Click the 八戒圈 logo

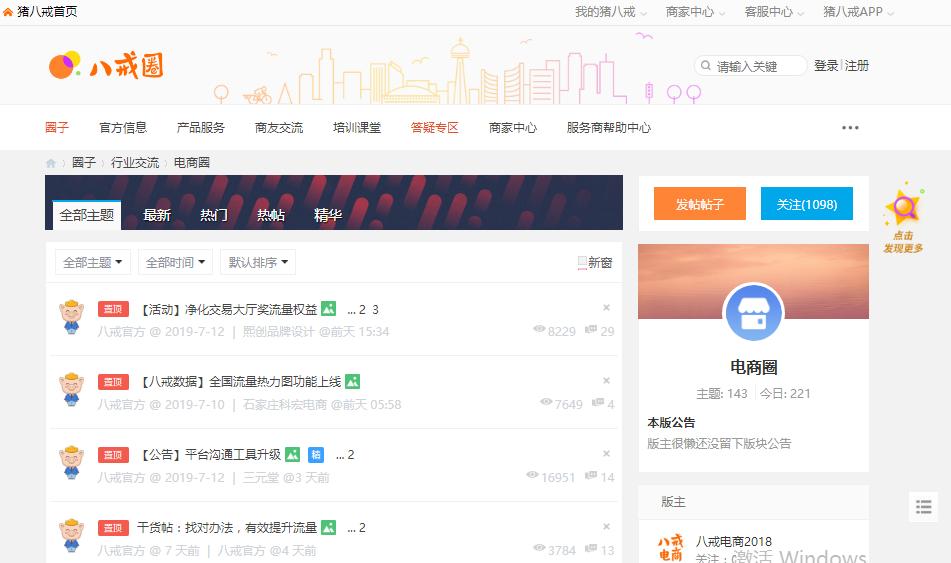[x=106, y=66]
